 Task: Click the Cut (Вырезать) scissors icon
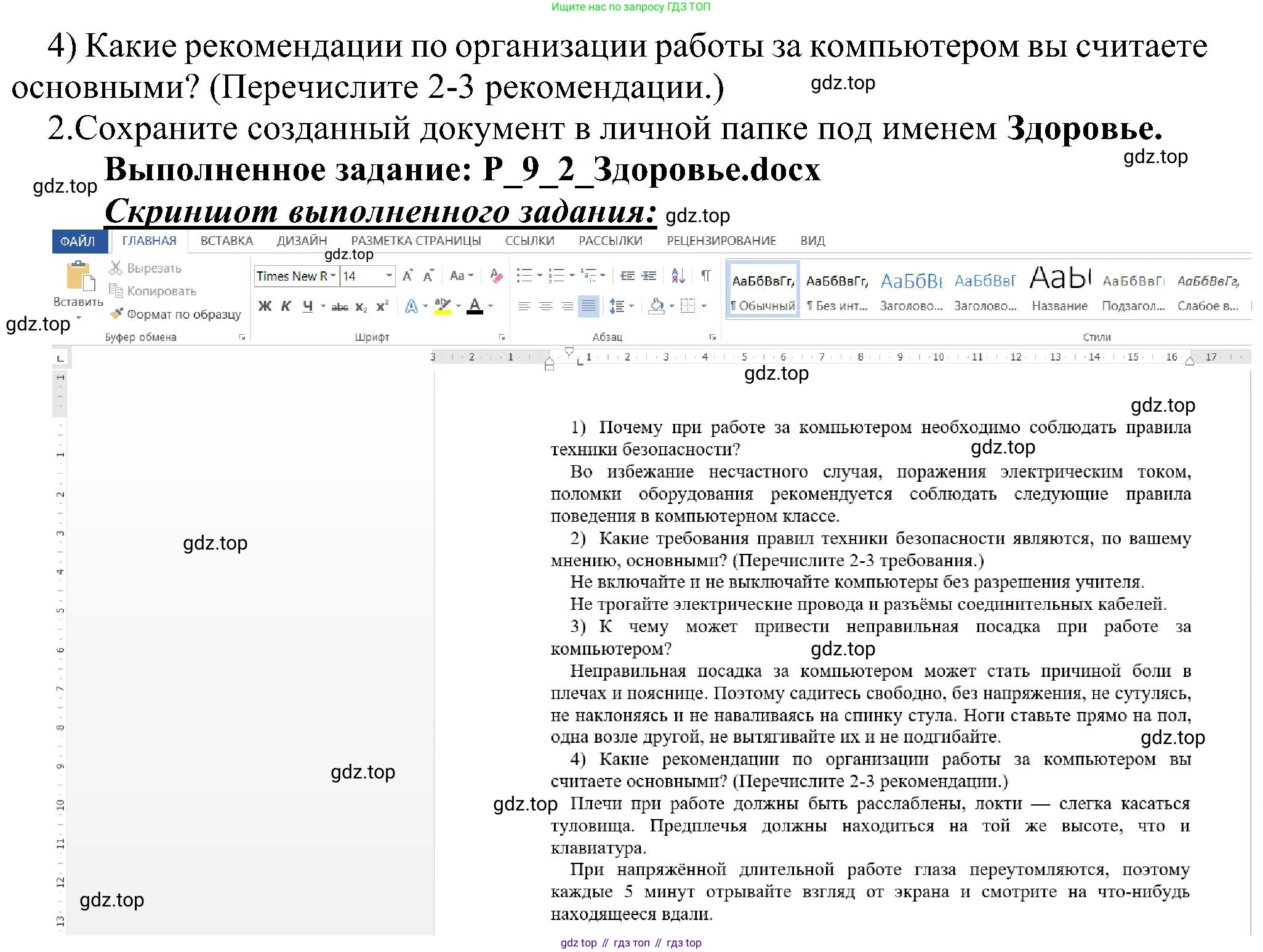(x=116, y=268)
